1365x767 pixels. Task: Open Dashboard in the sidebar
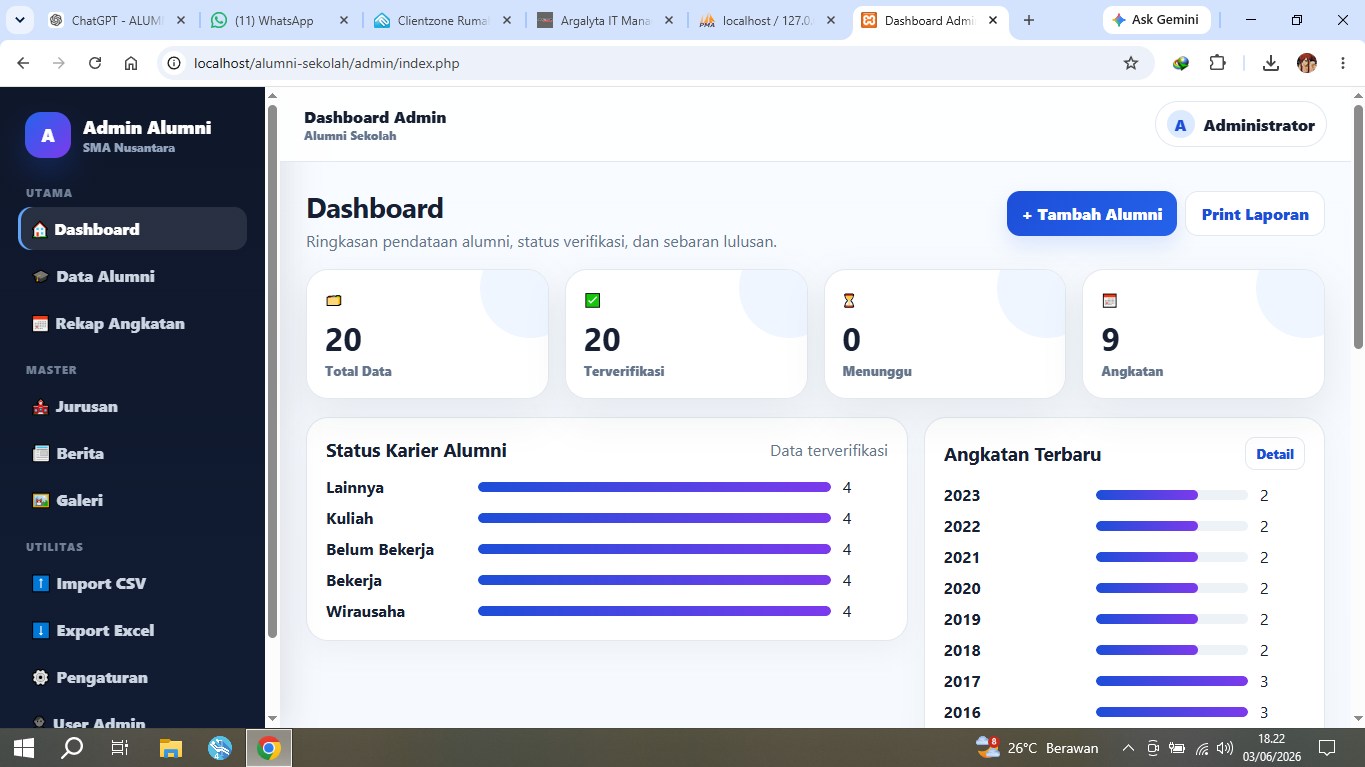pos(133,229)
